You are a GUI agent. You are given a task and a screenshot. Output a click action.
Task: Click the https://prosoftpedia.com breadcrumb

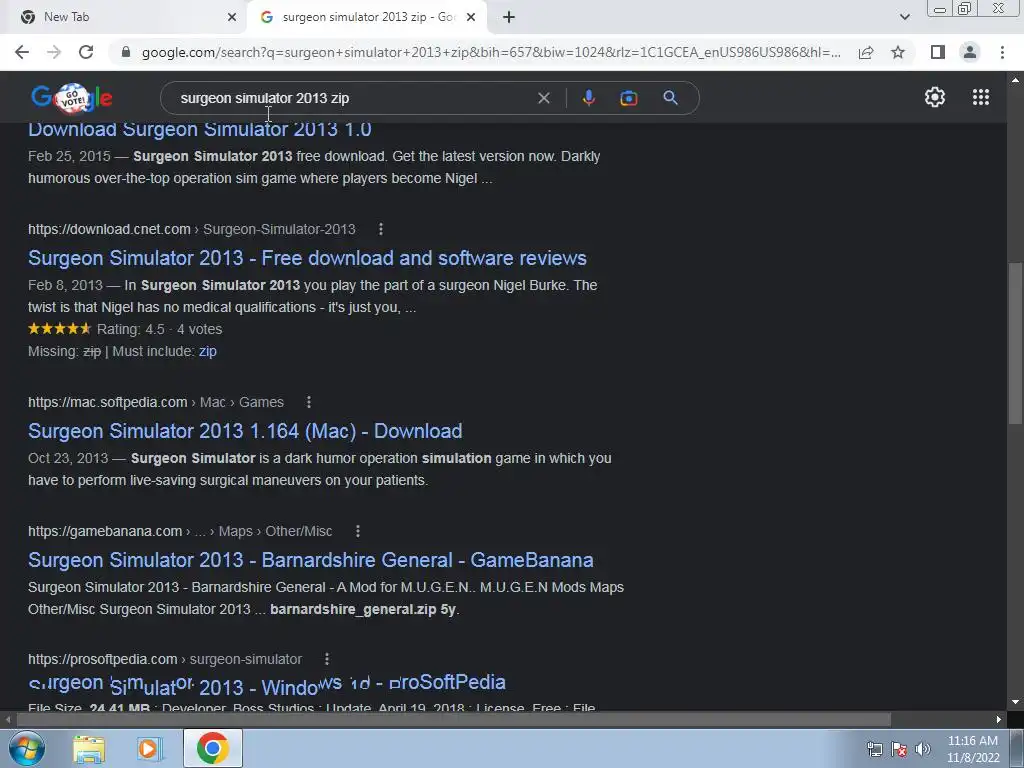click(103, 660)
